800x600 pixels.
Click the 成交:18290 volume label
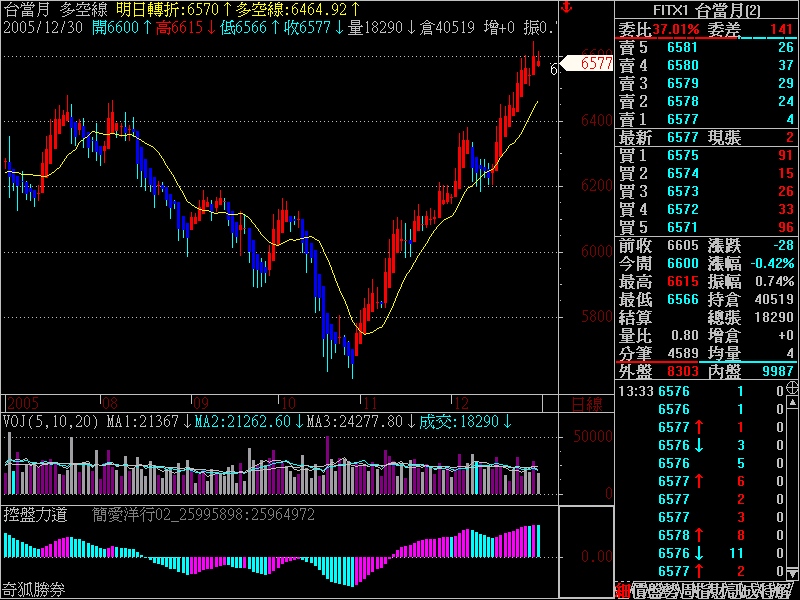464,421
